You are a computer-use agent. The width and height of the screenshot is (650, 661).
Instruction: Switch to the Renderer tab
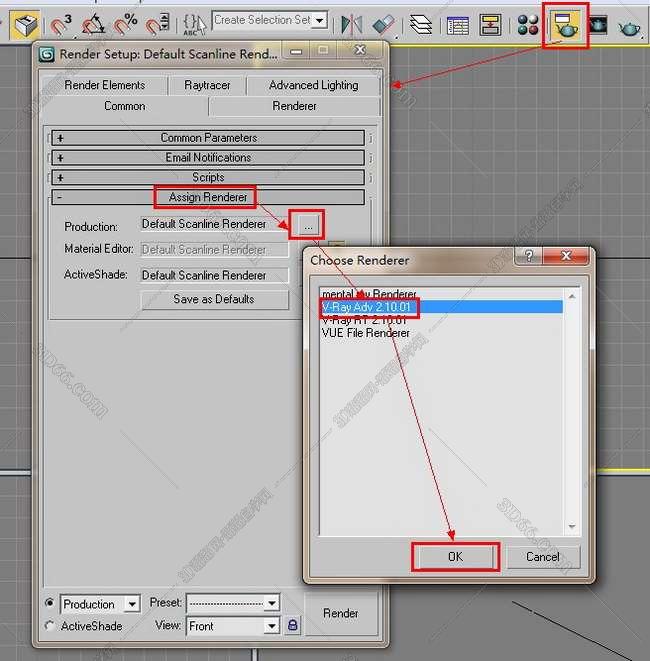point(295,106)
